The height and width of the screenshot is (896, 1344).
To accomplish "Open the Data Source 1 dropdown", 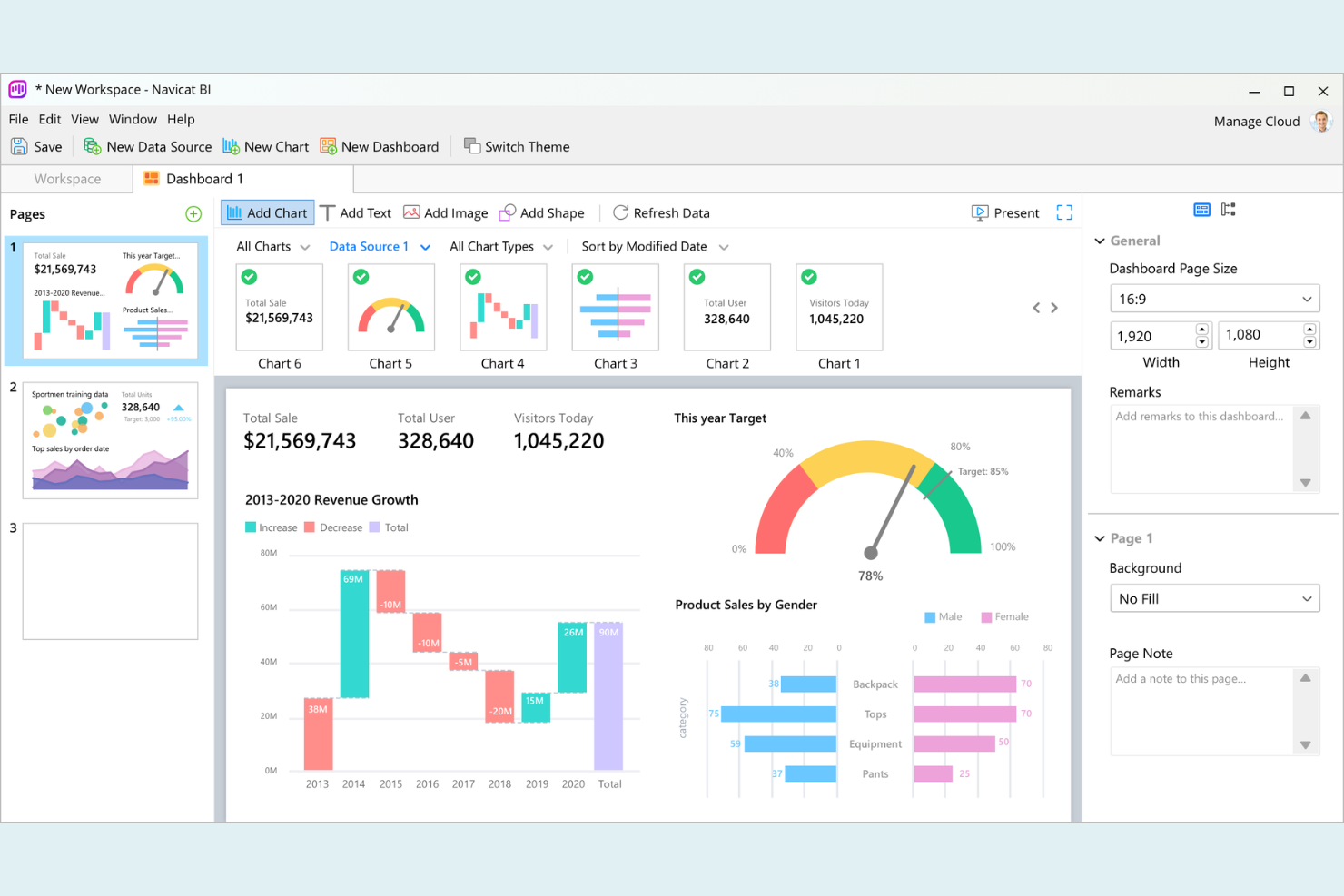I will [x=380, y=247].
